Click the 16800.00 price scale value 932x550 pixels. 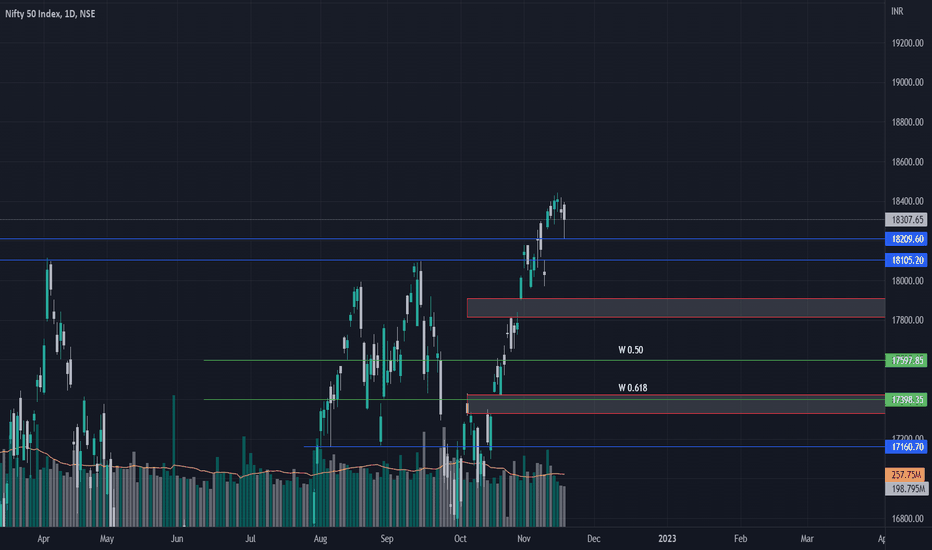[908, 518]
